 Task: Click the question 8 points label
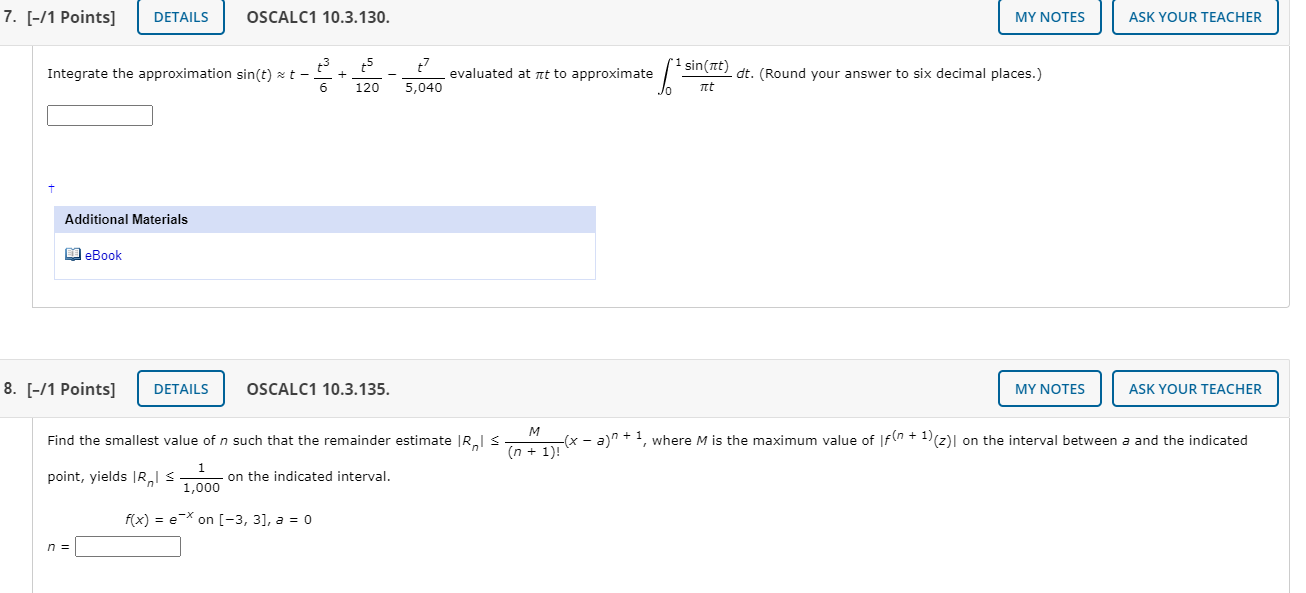coord(59,389)
